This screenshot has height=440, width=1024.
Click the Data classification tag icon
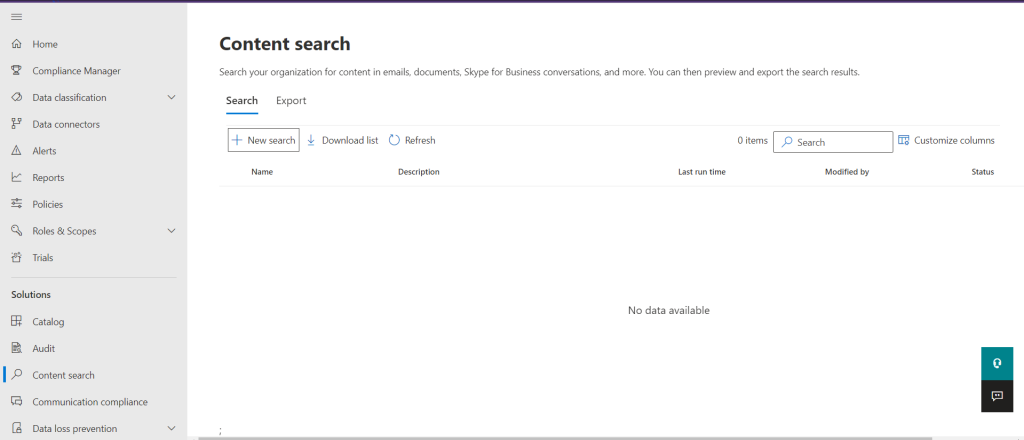coord(17,97)
